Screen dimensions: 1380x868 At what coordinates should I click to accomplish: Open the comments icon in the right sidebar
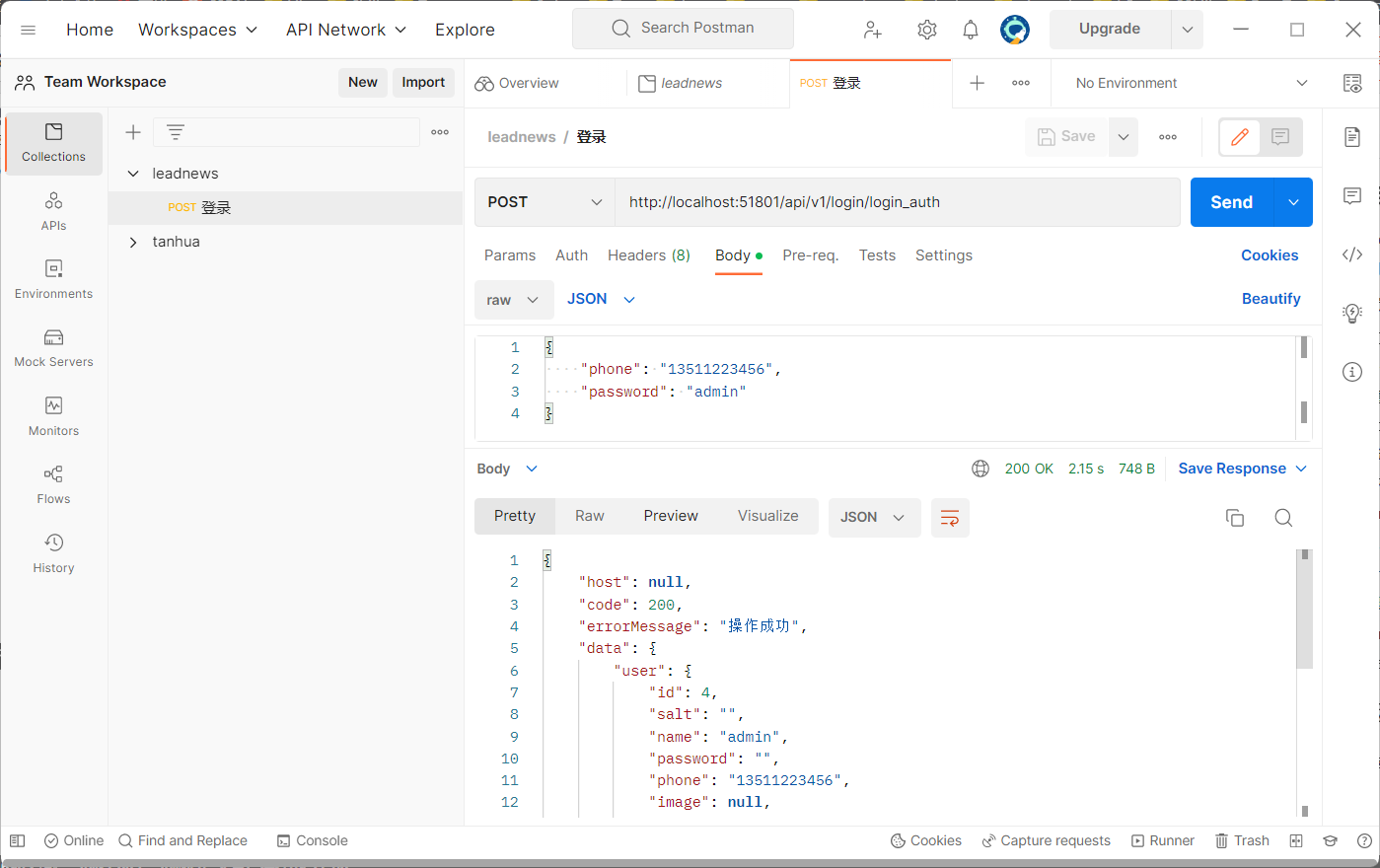(1352, 195)
